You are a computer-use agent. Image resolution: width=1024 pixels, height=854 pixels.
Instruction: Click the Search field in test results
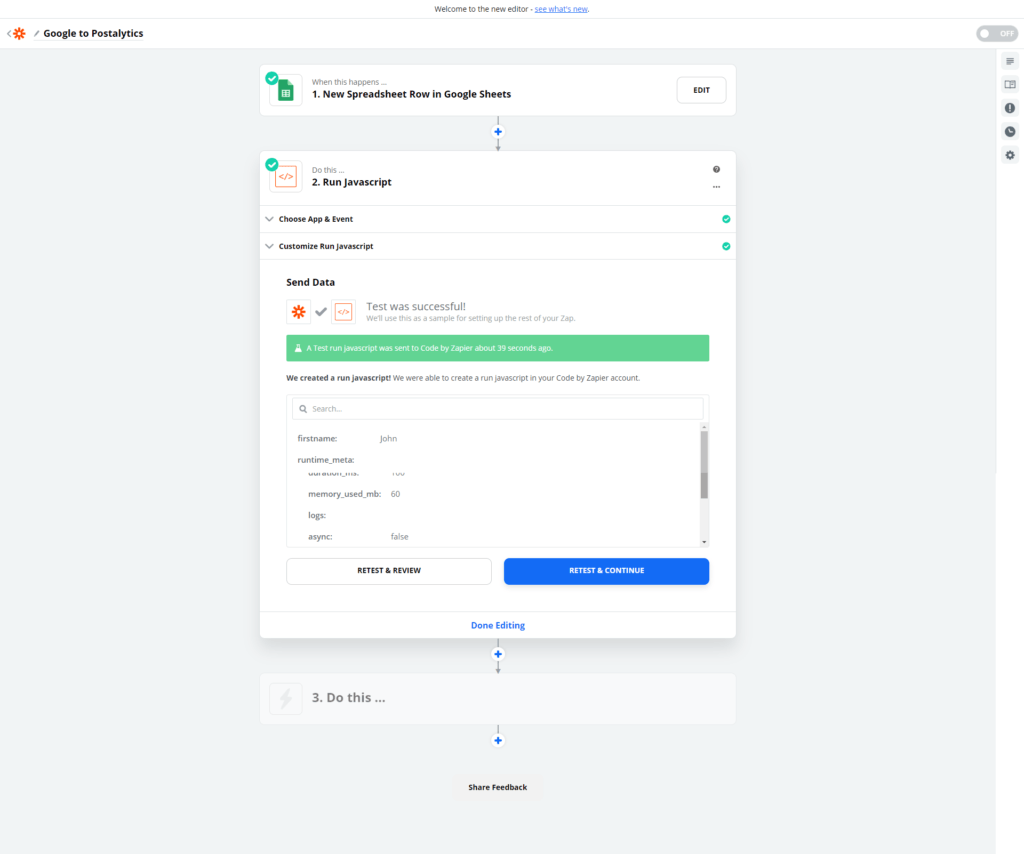click(x=498, y=409)
